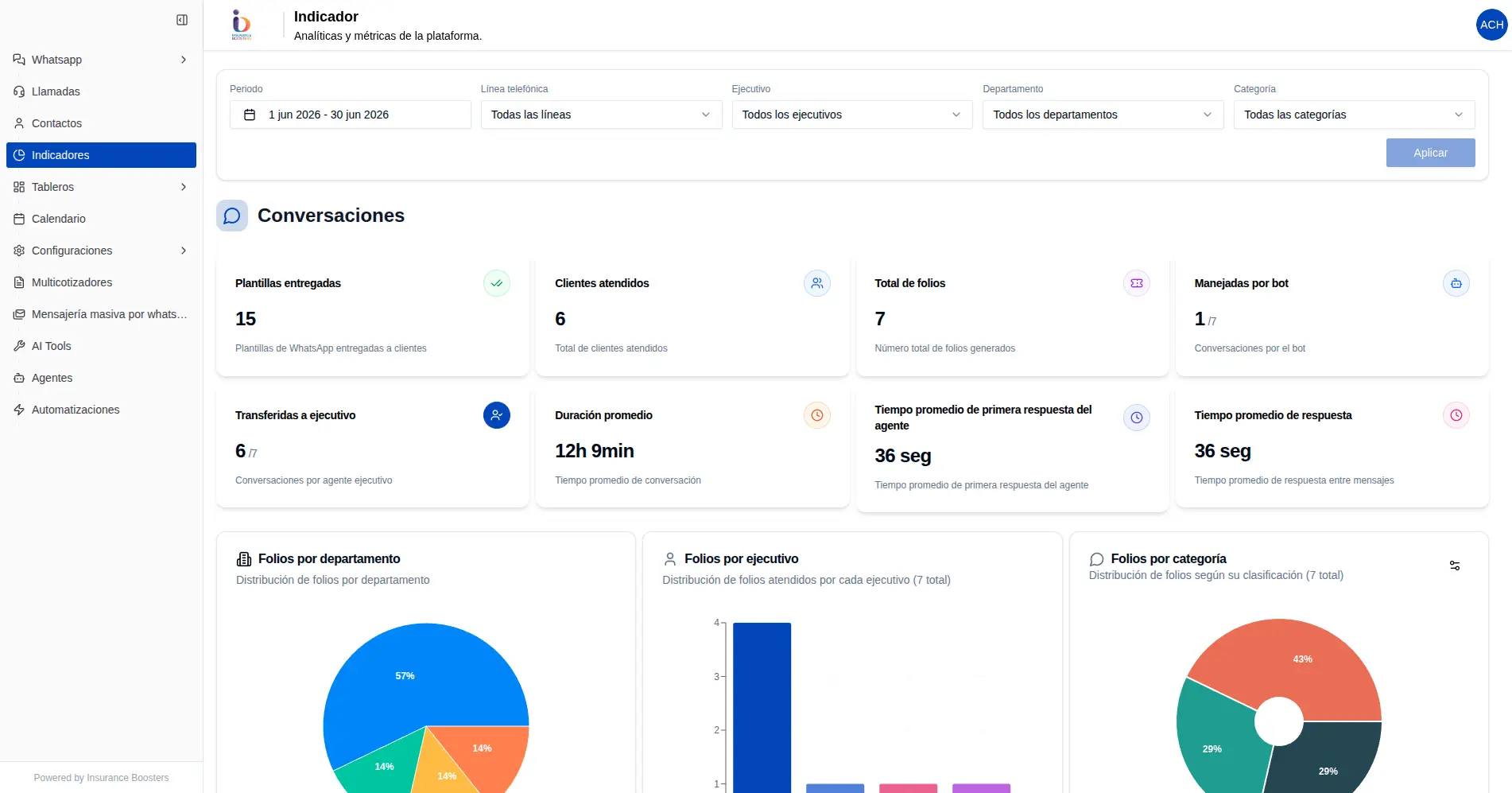Click the Calendario calendar icon
The width and height of the screenshot is (1512, 793).
click(19, 219)
